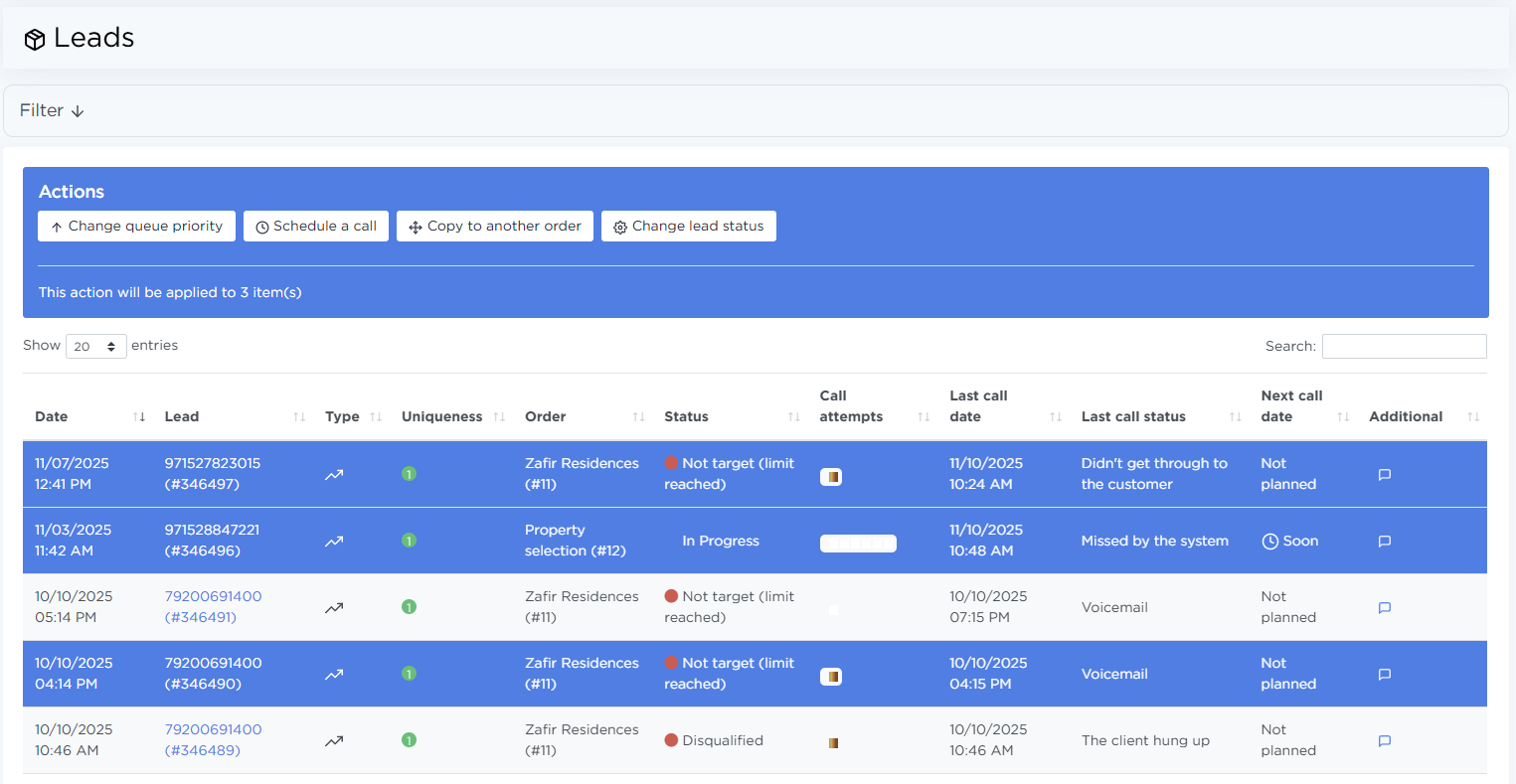Screen dimensions: 1516x784
Task: Click the clock icon beside Soon
Action: tap(1269, 542)
